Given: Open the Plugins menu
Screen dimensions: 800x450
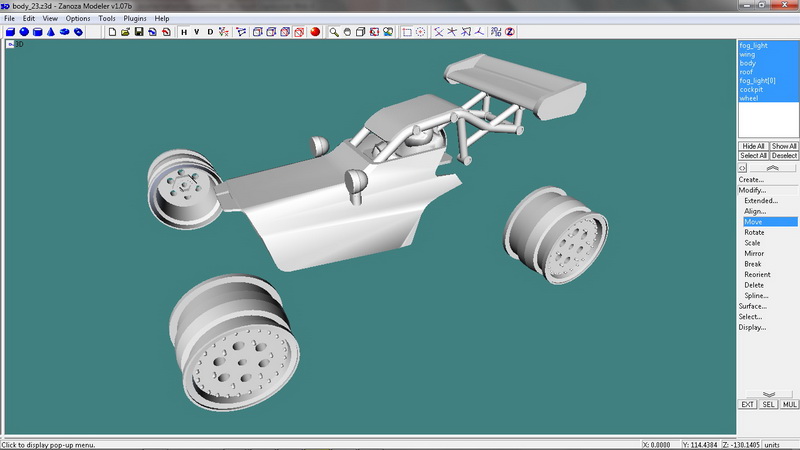Looking at the screenshot, I should 135,18.
